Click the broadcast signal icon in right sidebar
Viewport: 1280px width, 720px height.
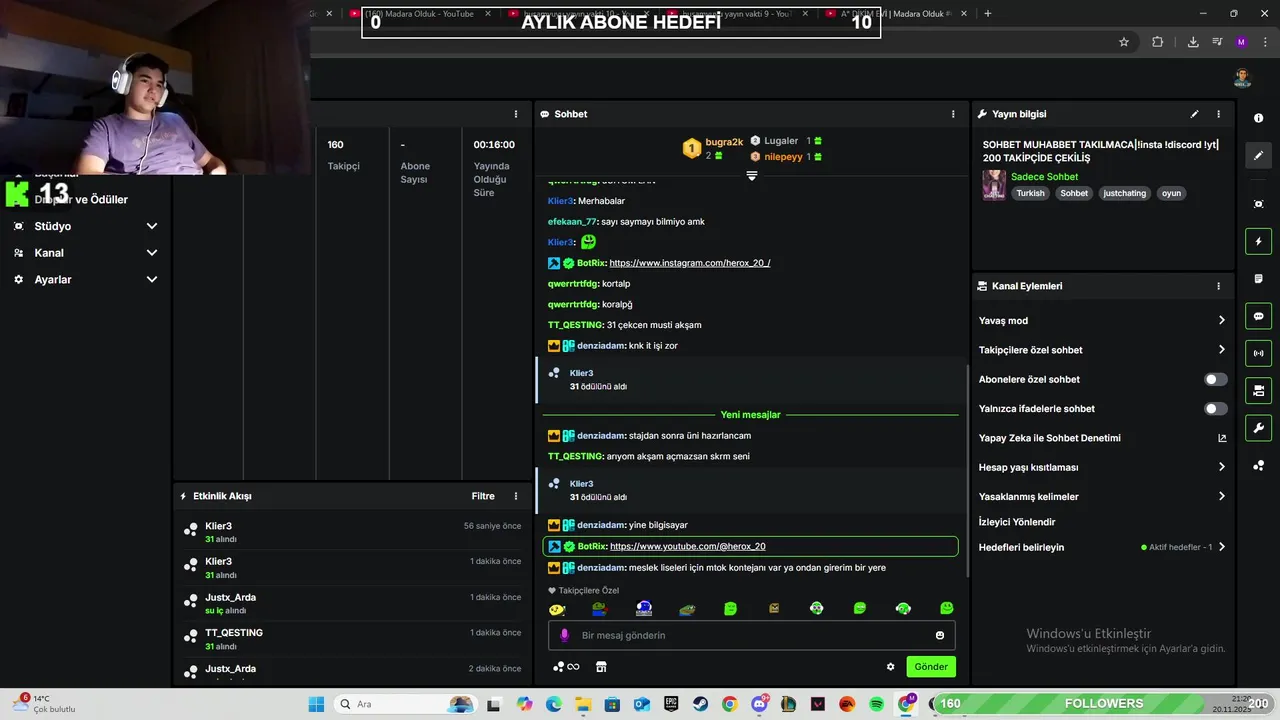point(1258,353)
